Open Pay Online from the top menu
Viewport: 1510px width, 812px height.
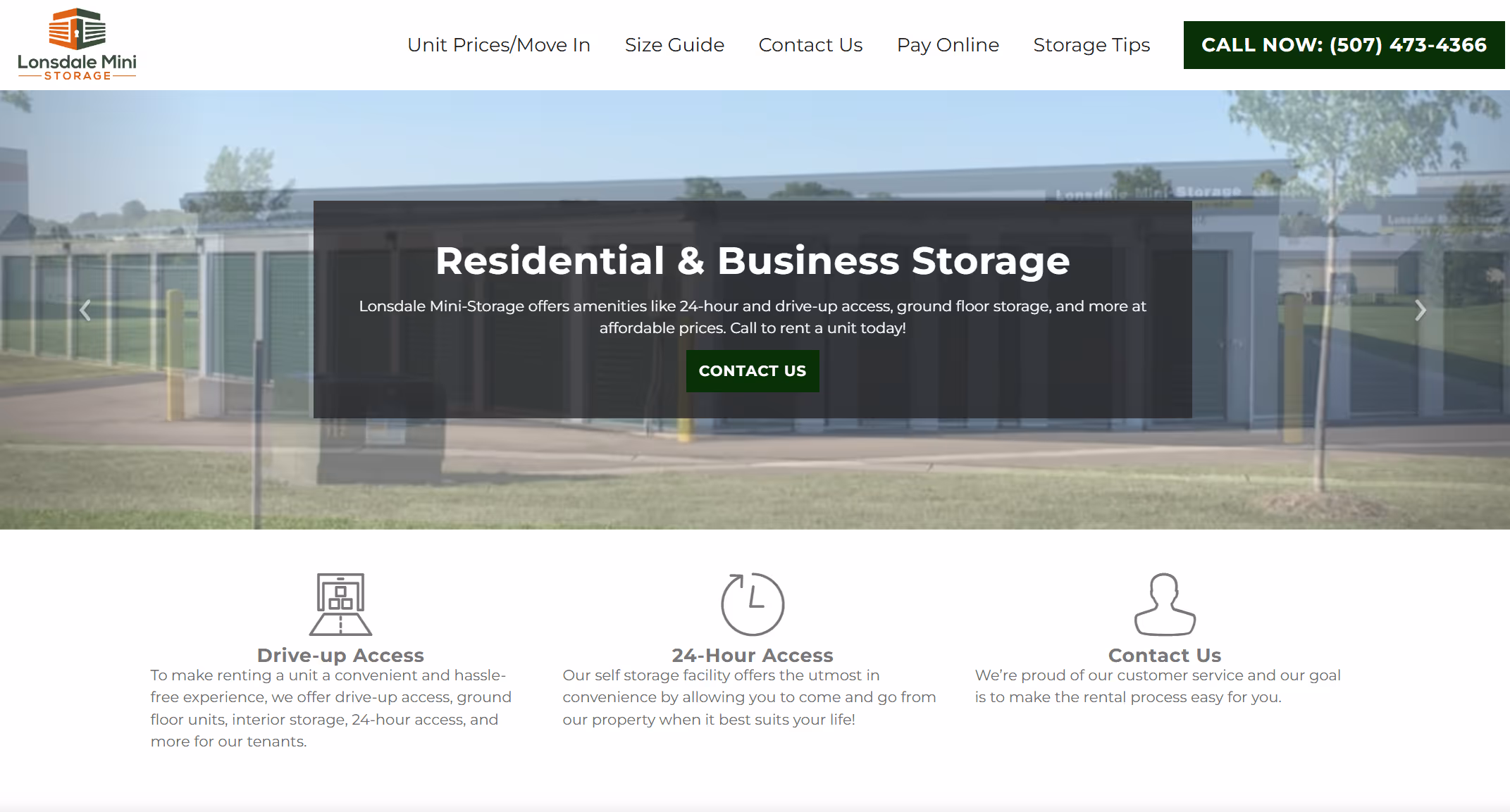pyautogui.click(x=948, y=45)
